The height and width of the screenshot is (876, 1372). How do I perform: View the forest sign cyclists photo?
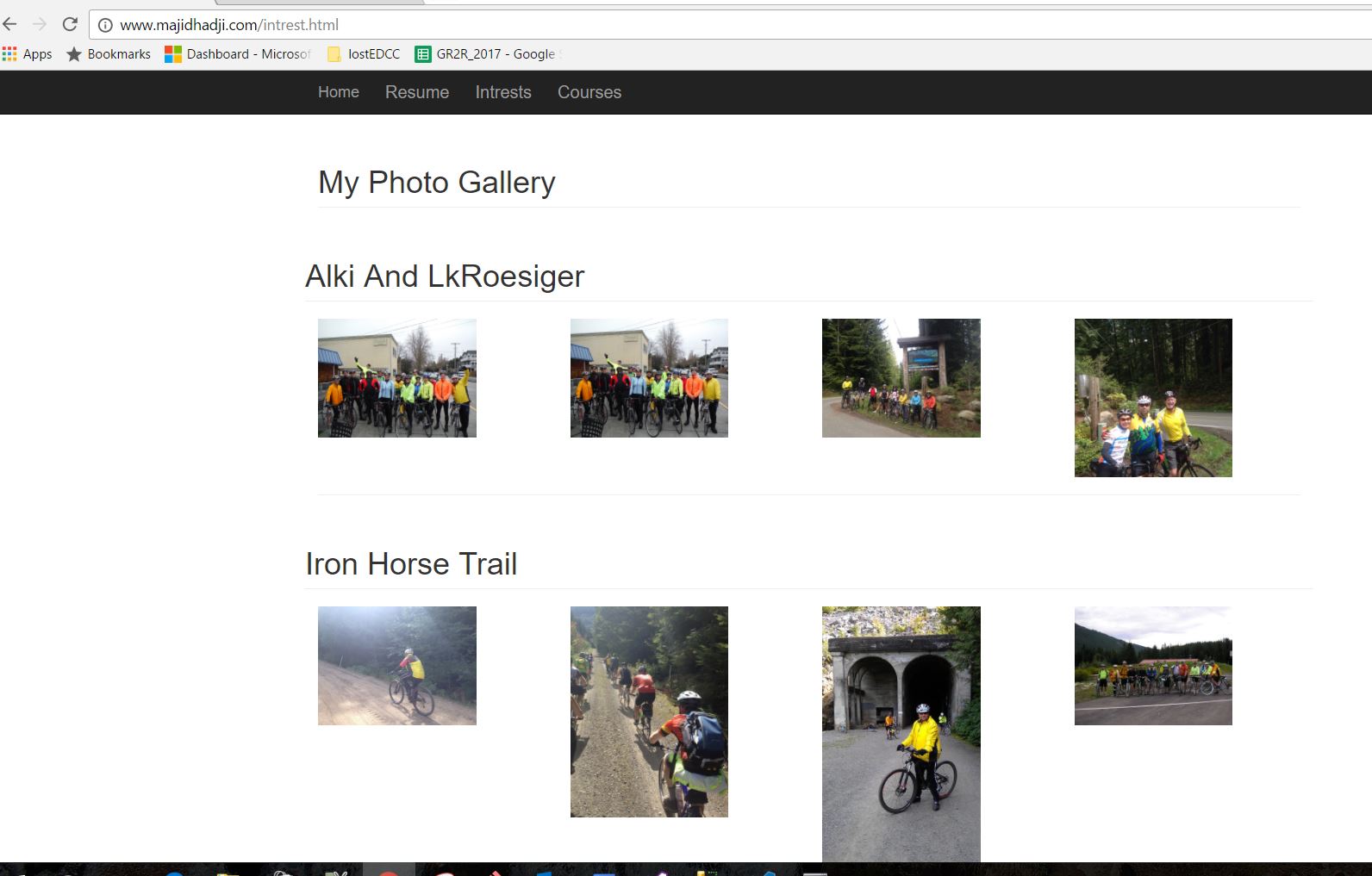pyautogui.click(x=901, y=378)
